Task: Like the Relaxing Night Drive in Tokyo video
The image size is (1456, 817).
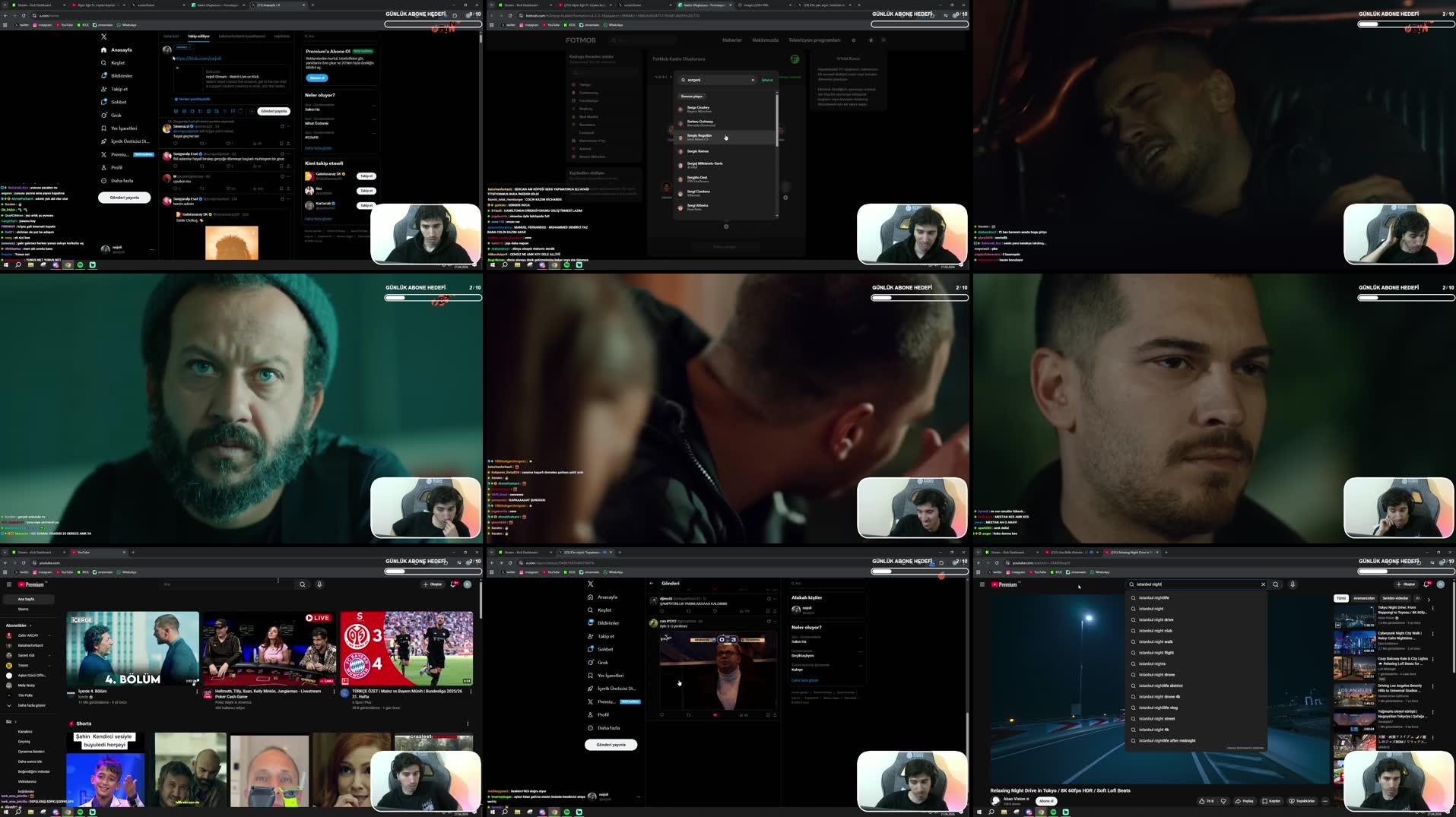Action: [1206, 801]
